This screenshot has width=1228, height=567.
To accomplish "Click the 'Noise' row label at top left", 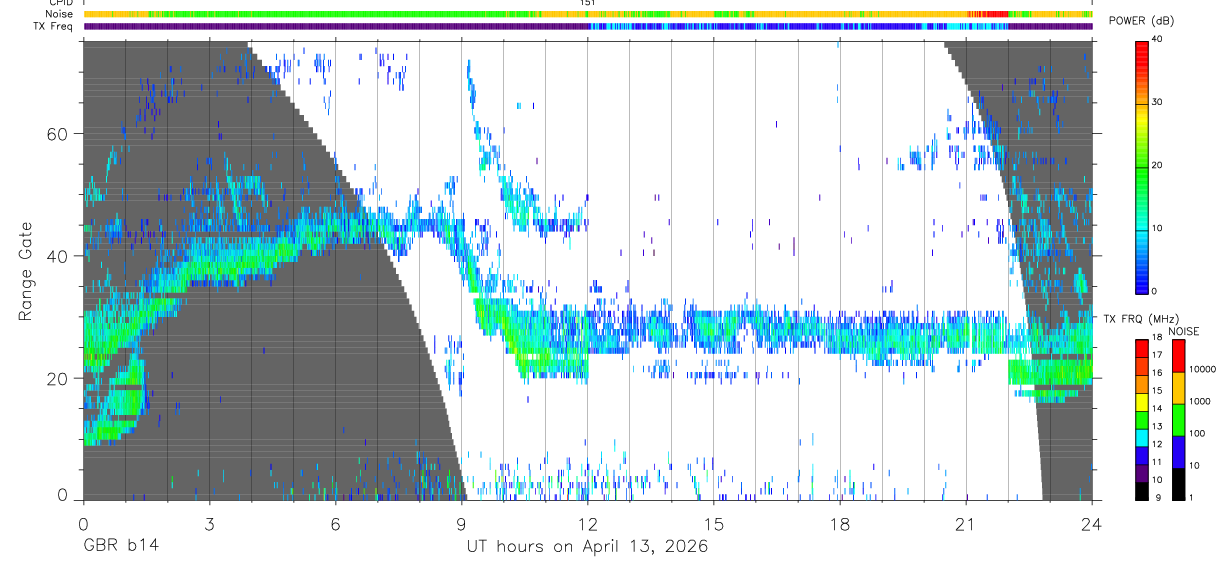I will [x=58, y=14].
